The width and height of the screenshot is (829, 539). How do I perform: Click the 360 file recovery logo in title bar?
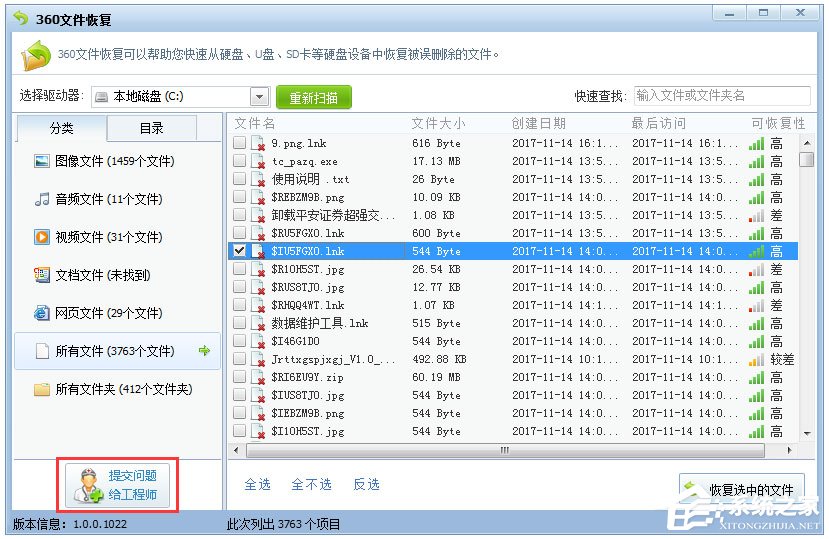click(21, 19)
